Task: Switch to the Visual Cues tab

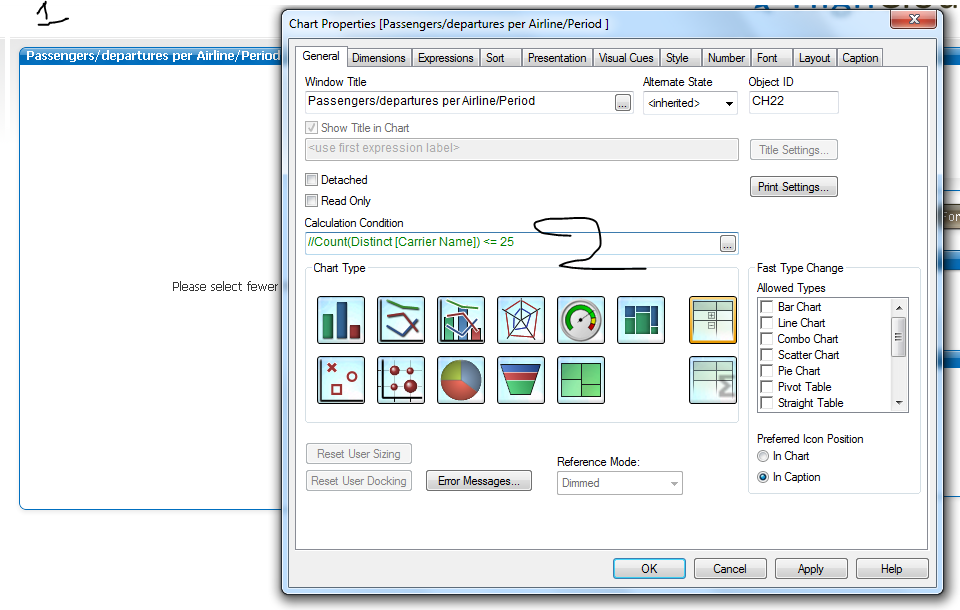Action: 626,58
